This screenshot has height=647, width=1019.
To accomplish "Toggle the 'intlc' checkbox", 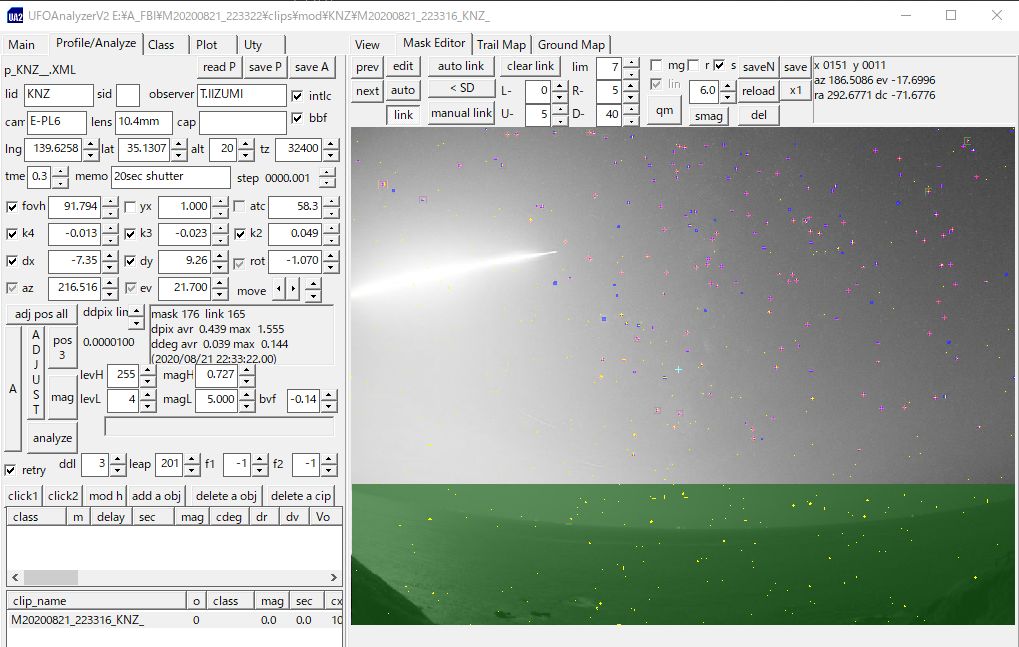I will [x=297, y=96].
